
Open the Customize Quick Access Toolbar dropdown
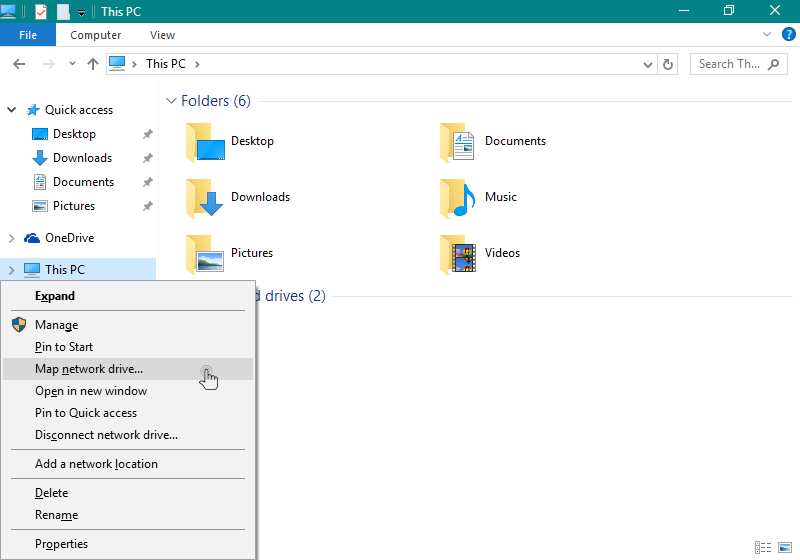click(81, 13)
